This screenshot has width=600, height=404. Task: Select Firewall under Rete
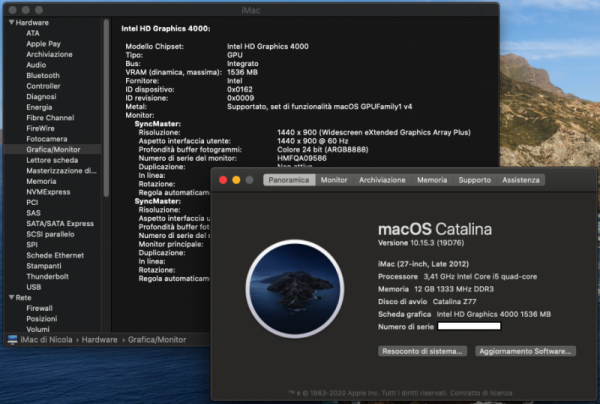(x=39, y=308)
